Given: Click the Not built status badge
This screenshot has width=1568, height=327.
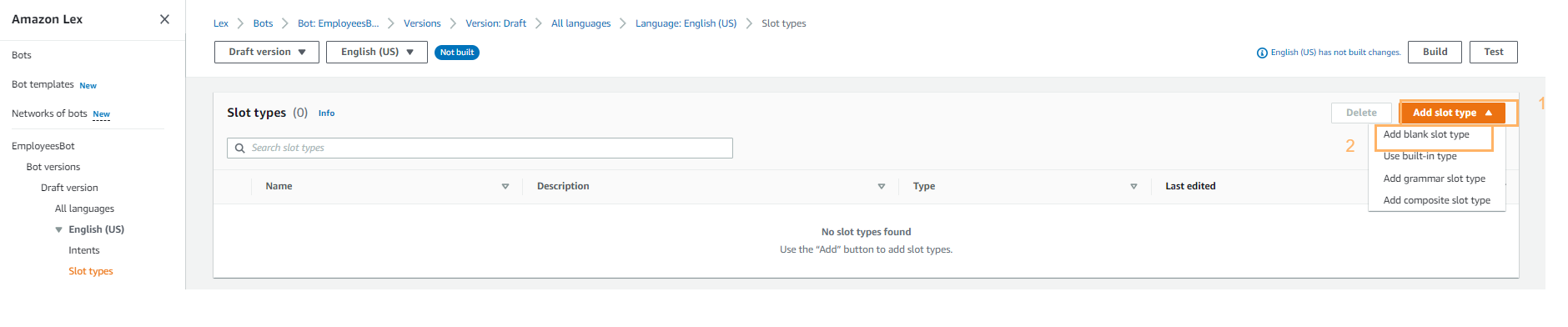Looking at the screenshot, I should pos(457,53).
